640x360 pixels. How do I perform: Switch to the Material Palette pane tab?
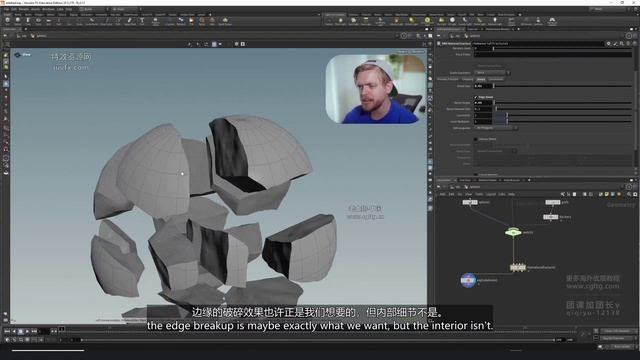(487, 180)
